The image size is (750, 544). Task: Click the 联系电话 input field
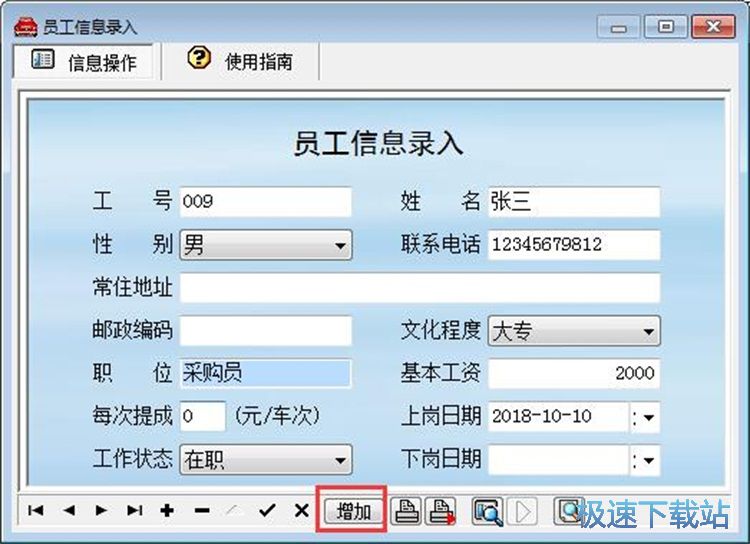pos(574,245)
